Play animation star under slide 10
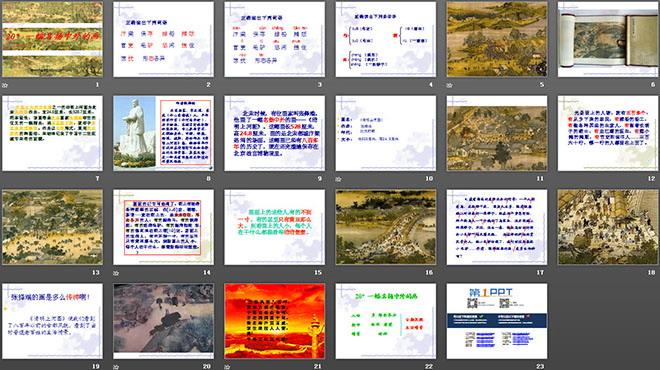The image size is (660, 370). pyautogui.click(x=338, y=179)
